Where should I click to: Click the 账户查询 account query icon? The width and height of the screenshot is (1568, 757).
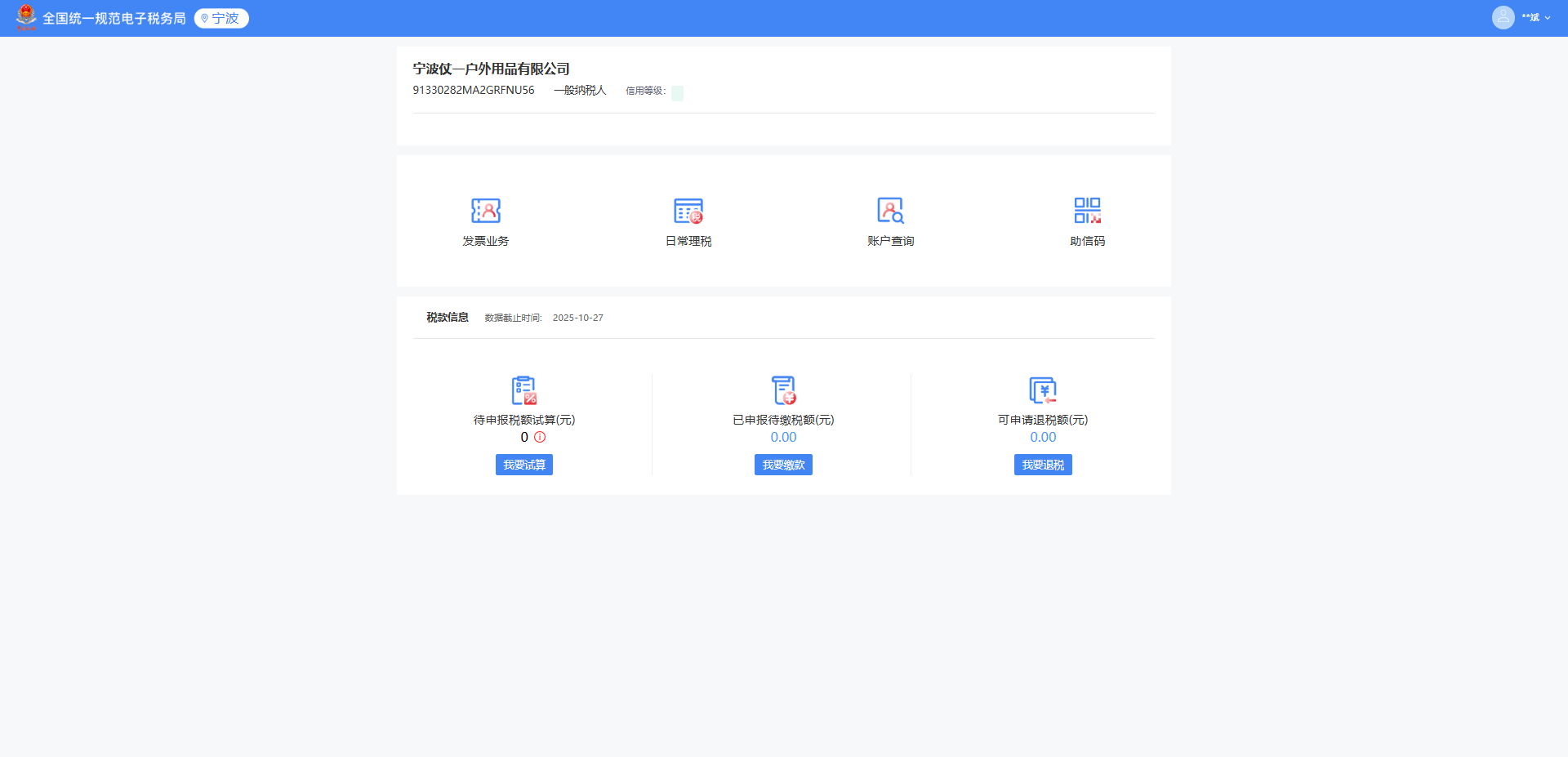[x=890, y=211]
